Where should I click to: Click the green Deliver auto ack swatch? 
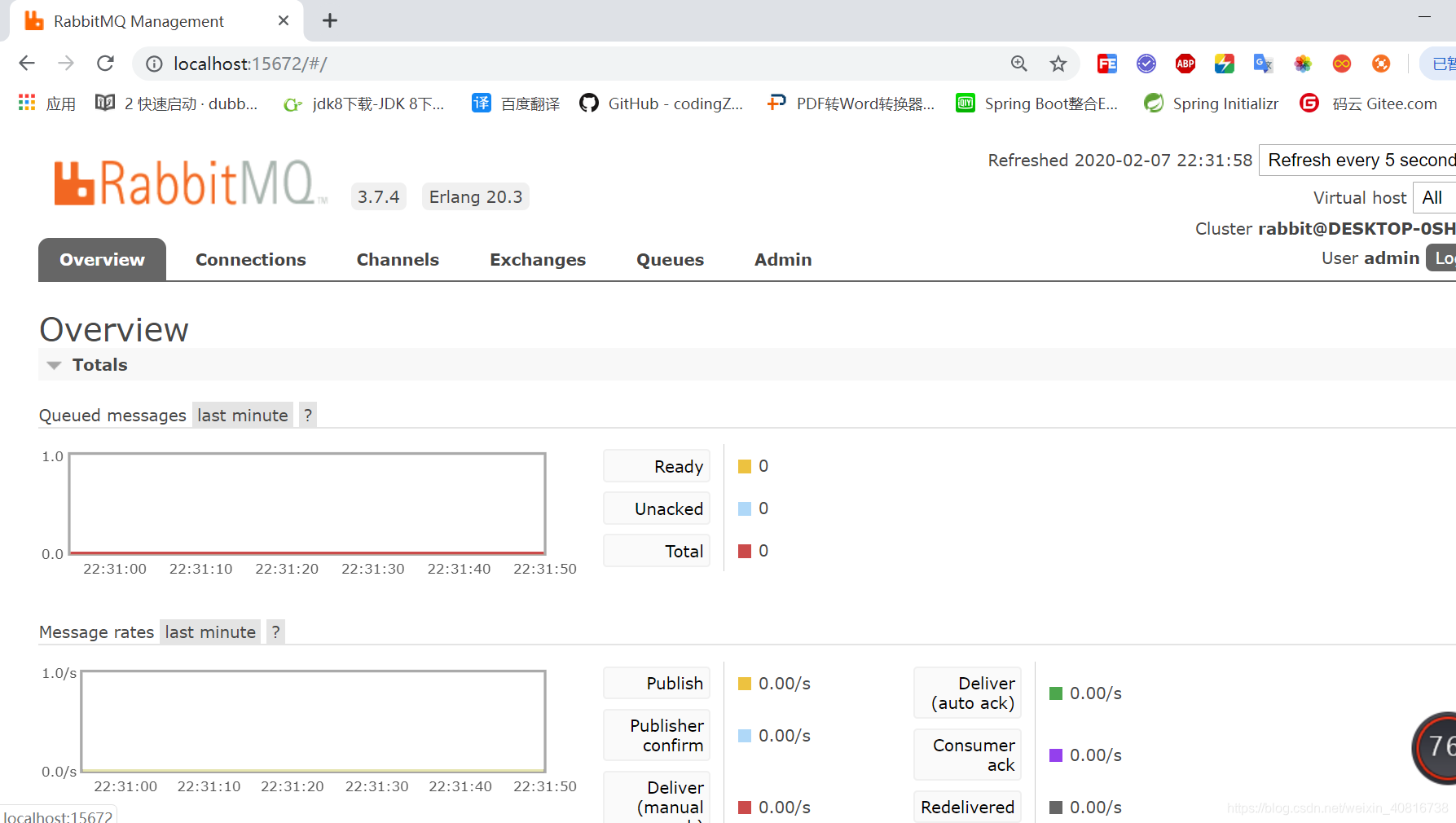(x=1056, y=693)
